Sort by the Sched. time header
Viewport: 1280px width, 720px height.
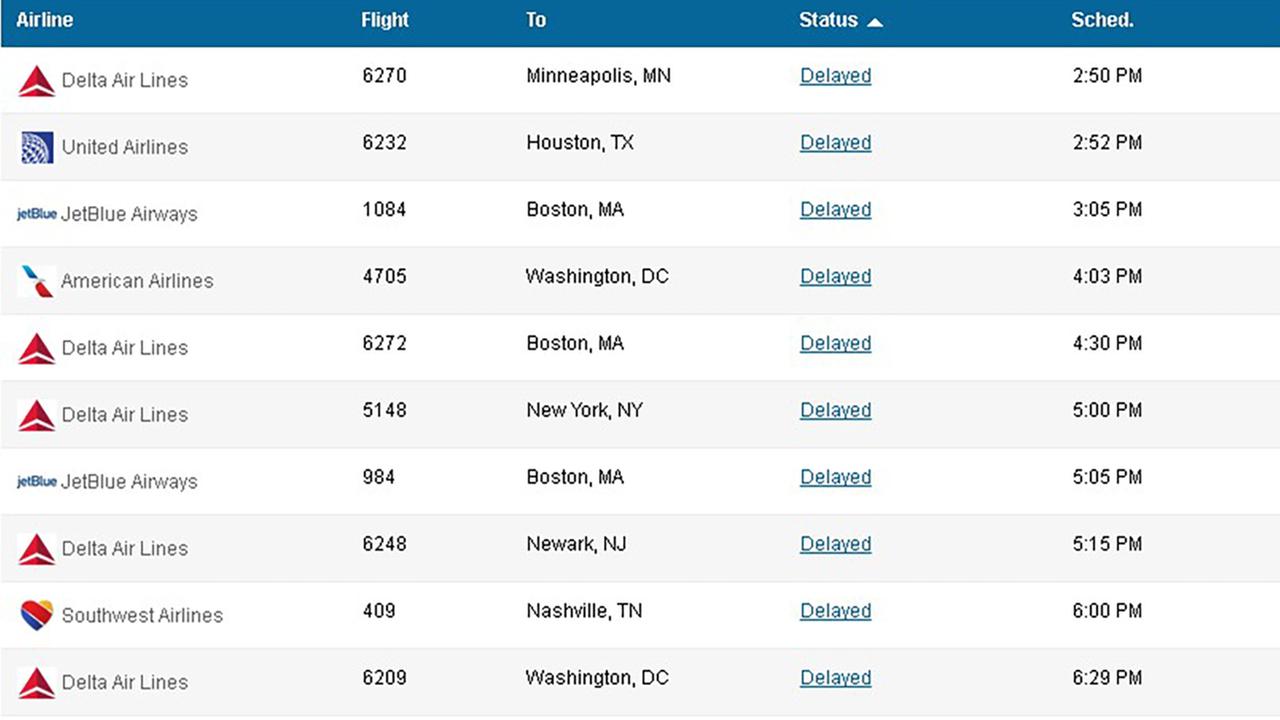[1102, 20]
